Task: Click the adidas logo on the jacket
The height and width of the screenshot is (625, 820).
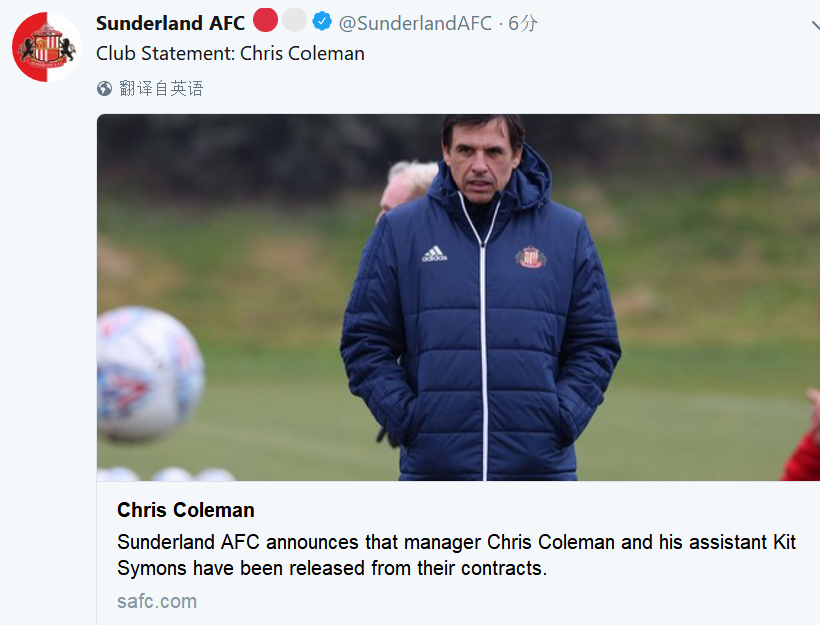Action: [x=433, y=254]
